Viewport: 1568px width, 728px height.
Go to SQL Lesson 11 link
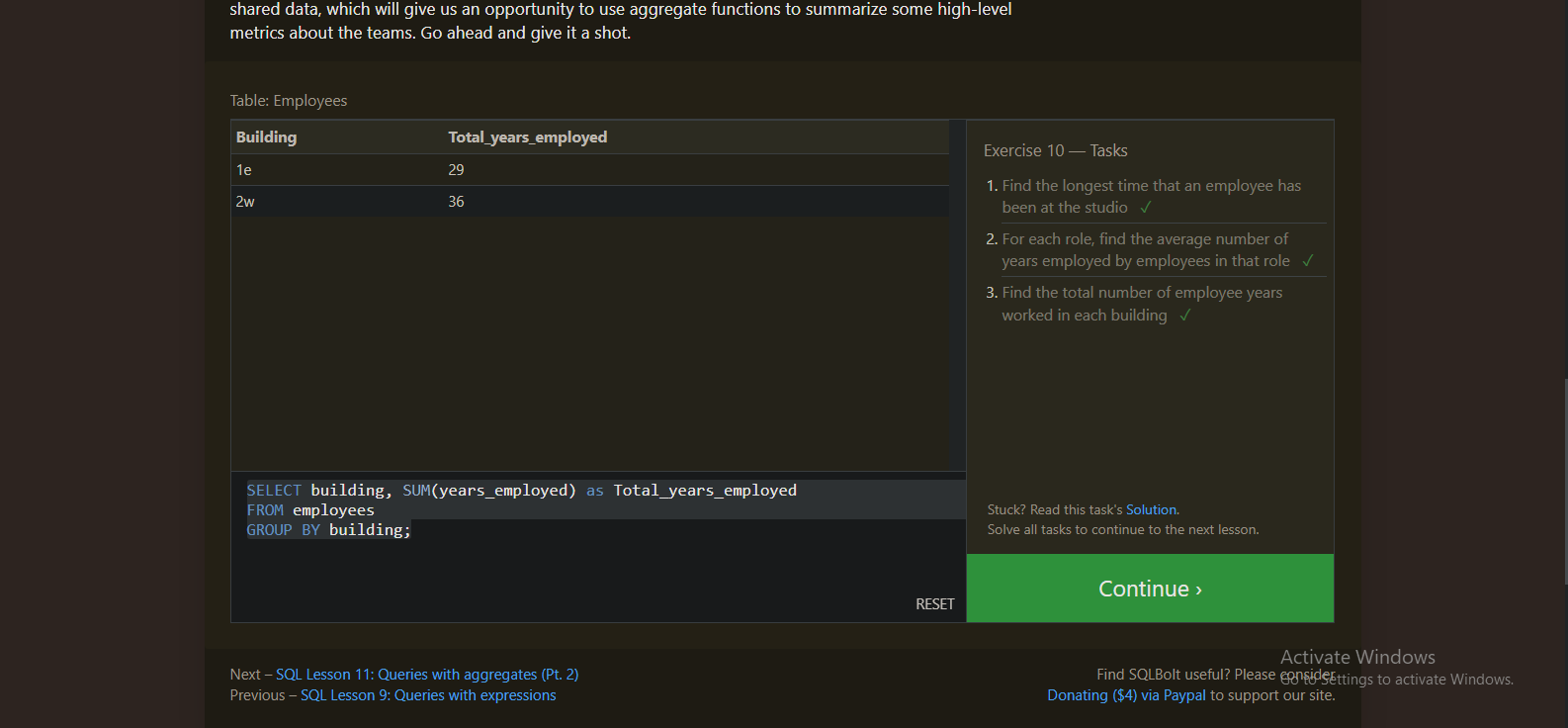[427, 675]
